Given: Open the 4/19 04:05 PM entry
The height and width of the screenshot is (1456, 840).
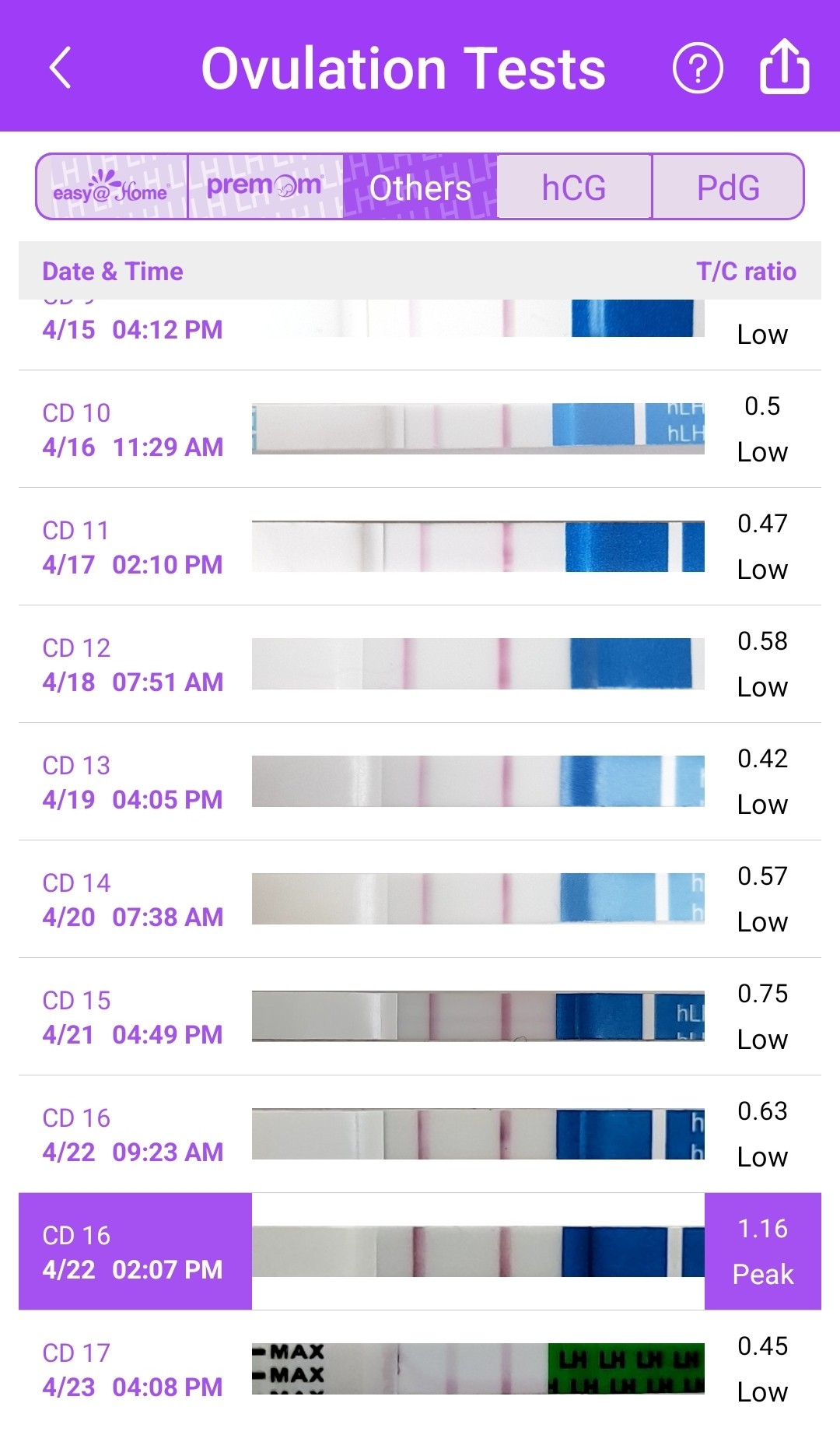Looking at the screenshot, I should tap(133, 783).
